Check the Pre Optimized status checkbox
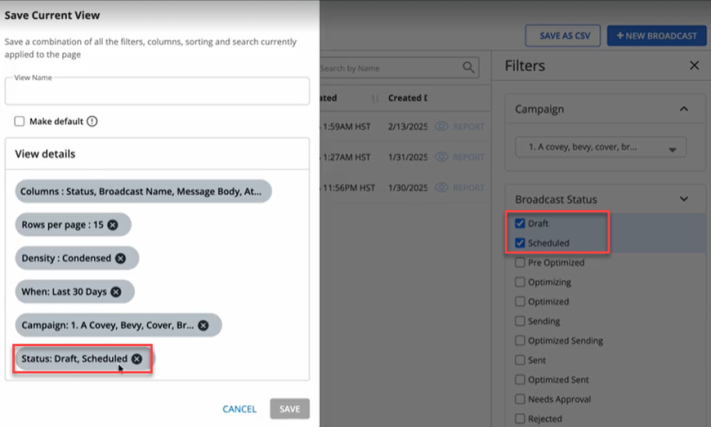This screenshot has width=711, height=427. click(x=520, y=263)
